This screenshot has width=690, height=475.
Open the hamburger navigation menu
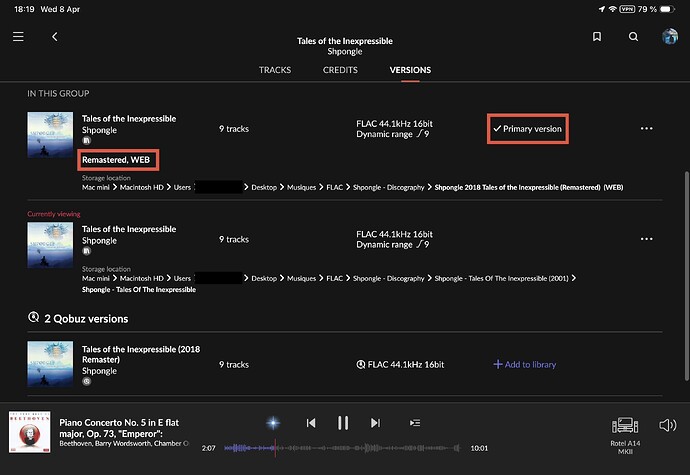click(18, 37)
